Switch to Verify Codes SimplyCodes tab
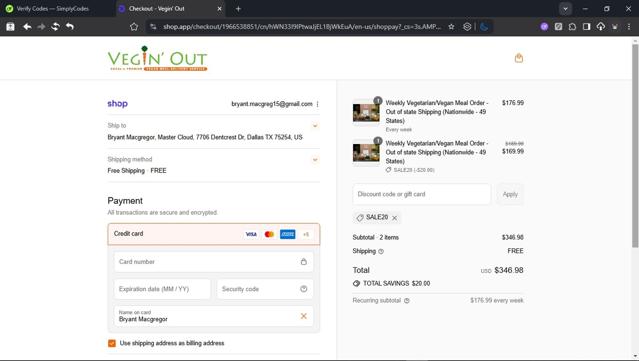 click(x=52, y=9)
